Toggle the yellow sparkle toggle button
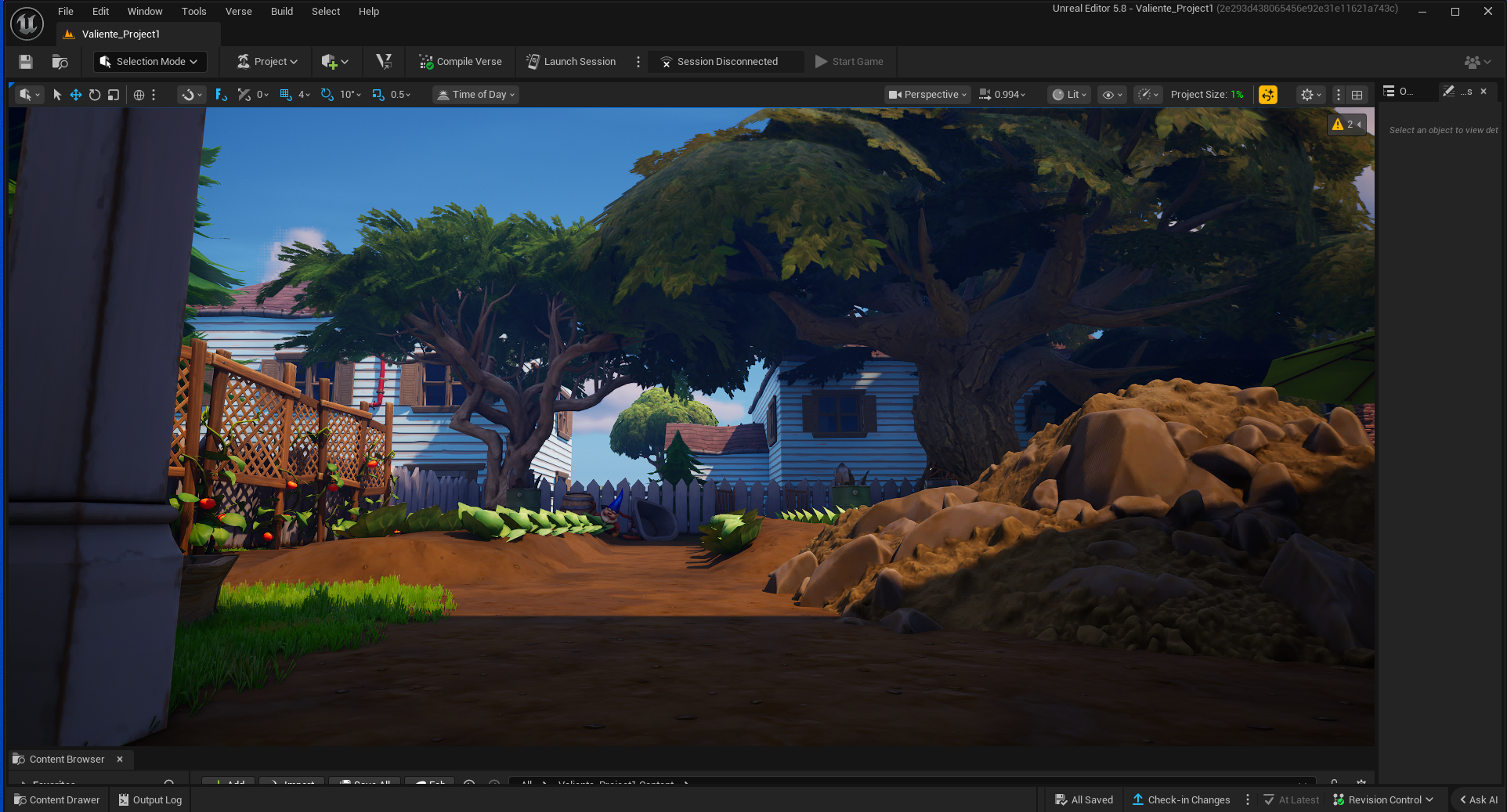The width and height of the screenshot is (1507, 812). [1268, 95]
